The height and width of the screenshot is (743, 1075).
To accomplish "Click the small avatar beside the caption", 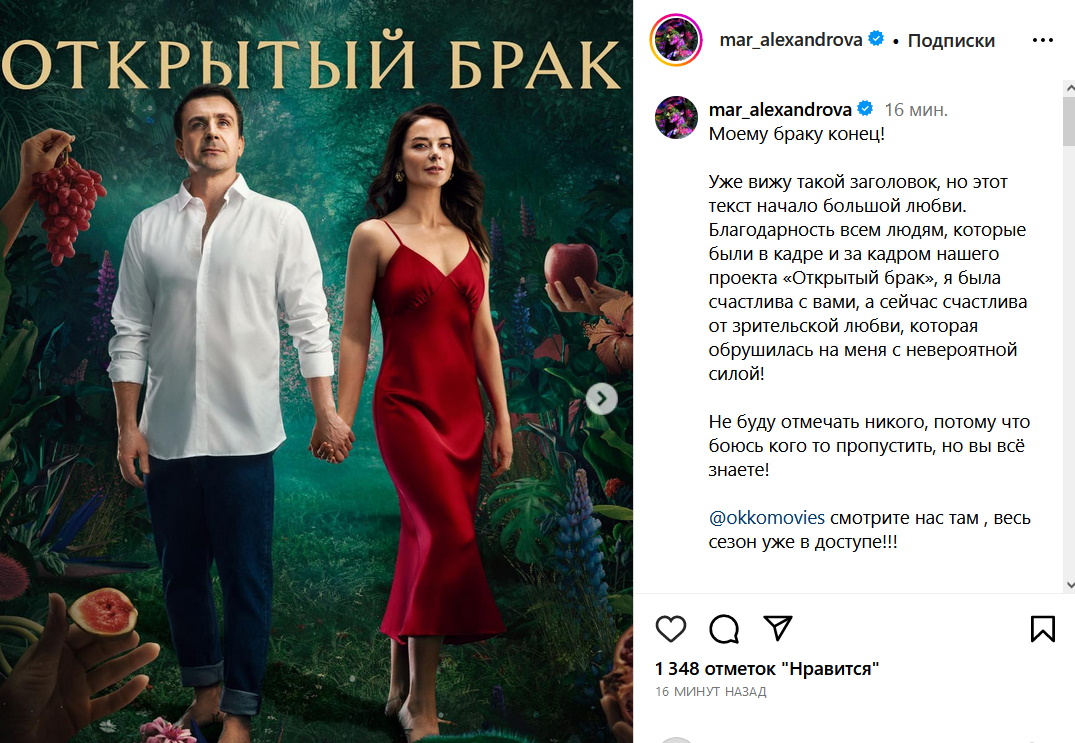I will (676, 118).
